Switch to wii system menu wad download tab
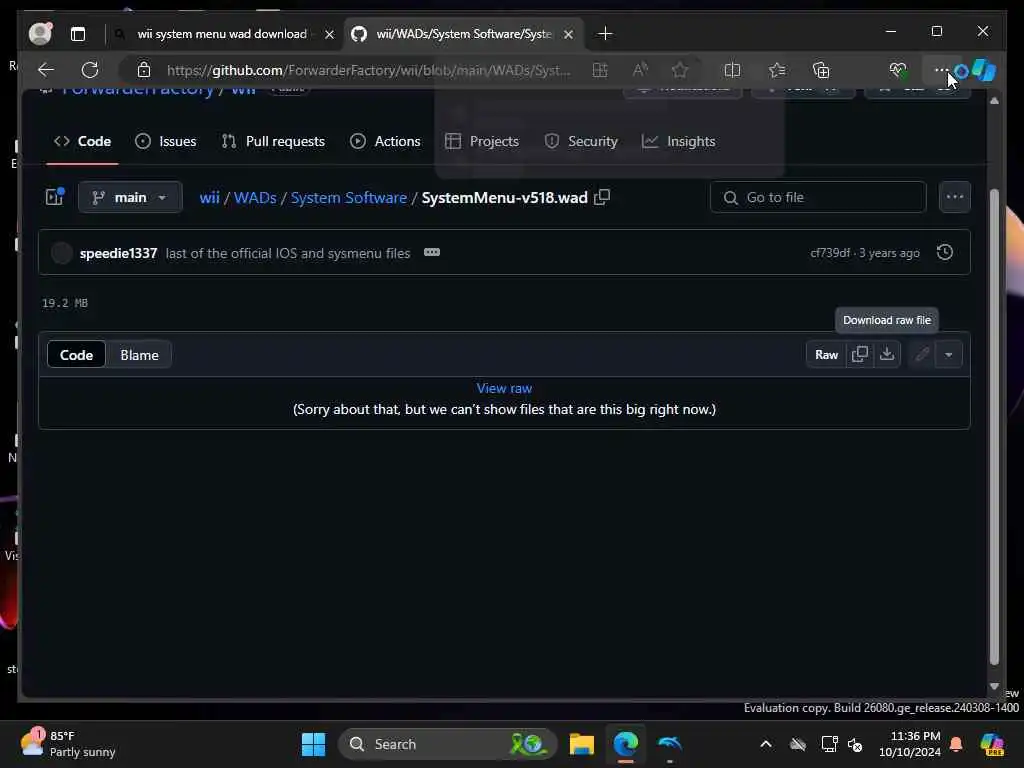1024x768 pixels. click(x=222, y=34)
